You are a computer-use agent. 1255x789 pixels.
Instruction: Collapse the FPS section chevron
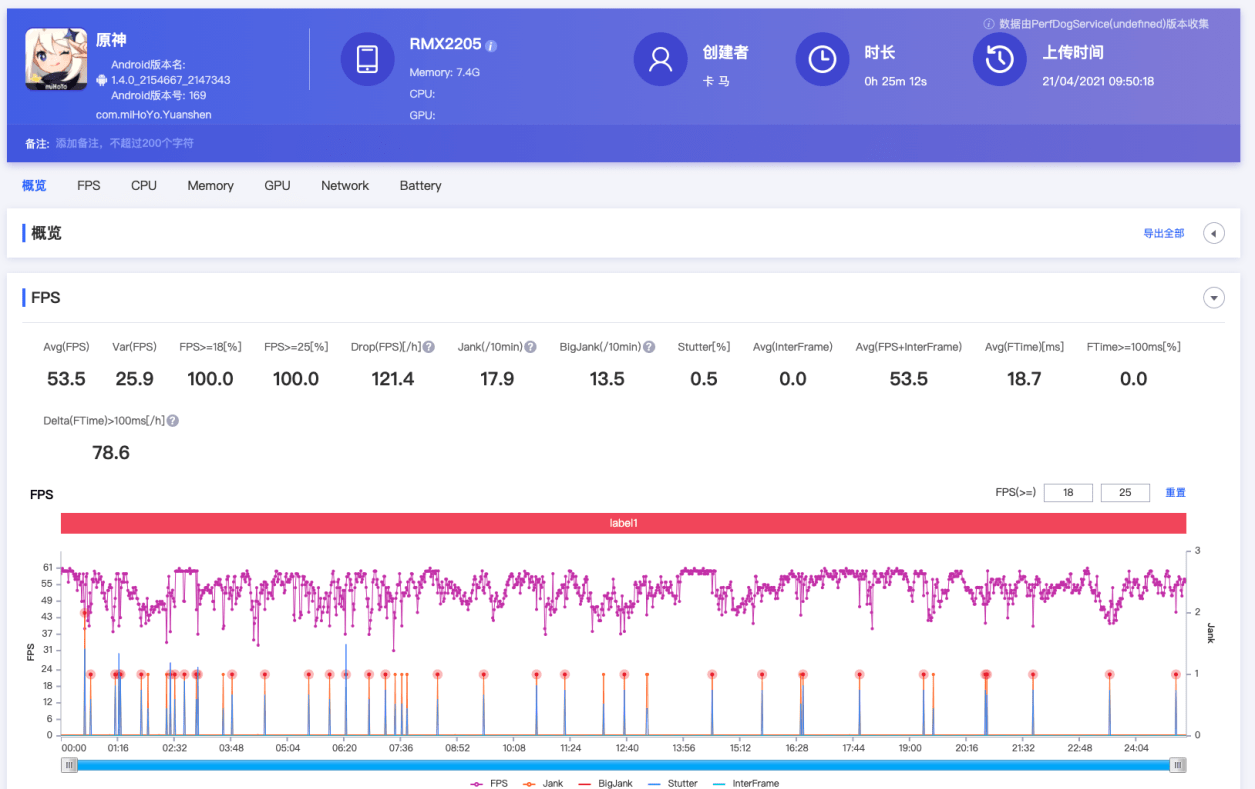tap(1214, 298)
